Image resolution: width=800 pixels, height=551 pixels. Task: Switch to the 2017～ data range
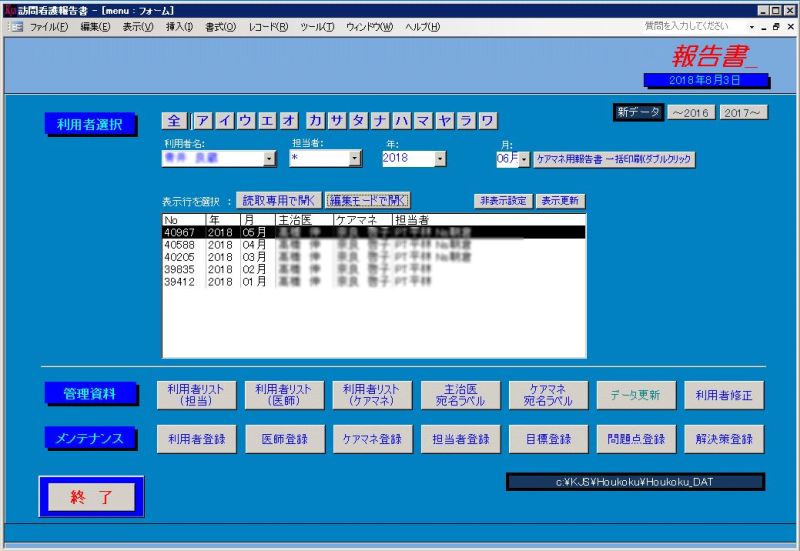[743, 113]
